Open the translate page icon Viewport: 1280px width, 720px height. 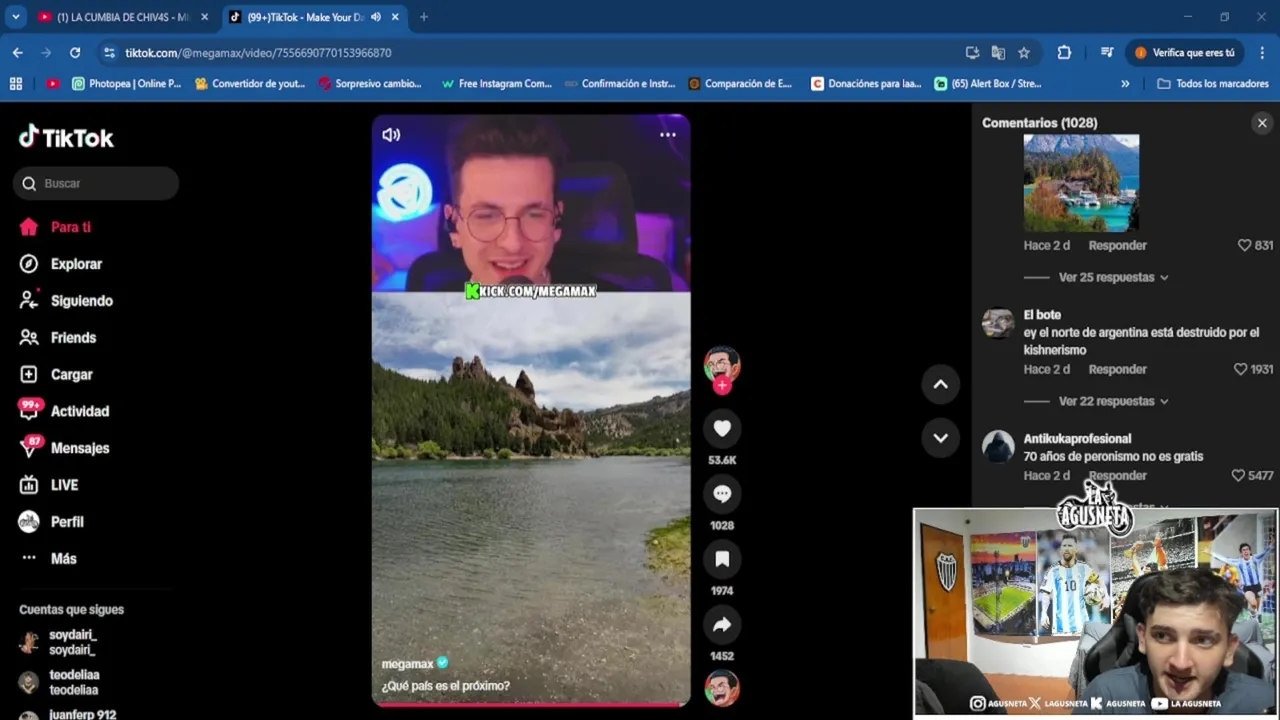coord(998,53)
